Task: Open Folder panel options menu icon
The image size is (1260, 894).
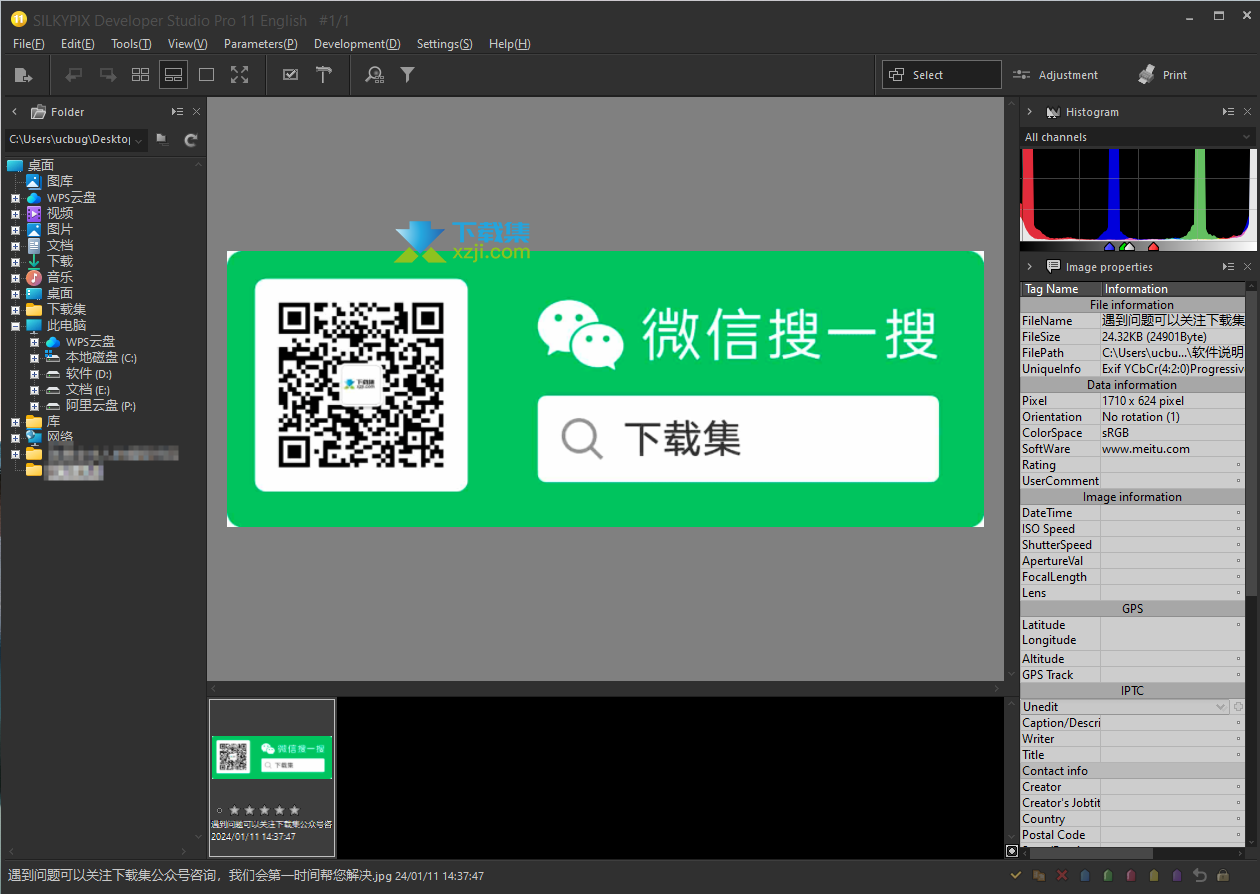Action: [177, 112]
